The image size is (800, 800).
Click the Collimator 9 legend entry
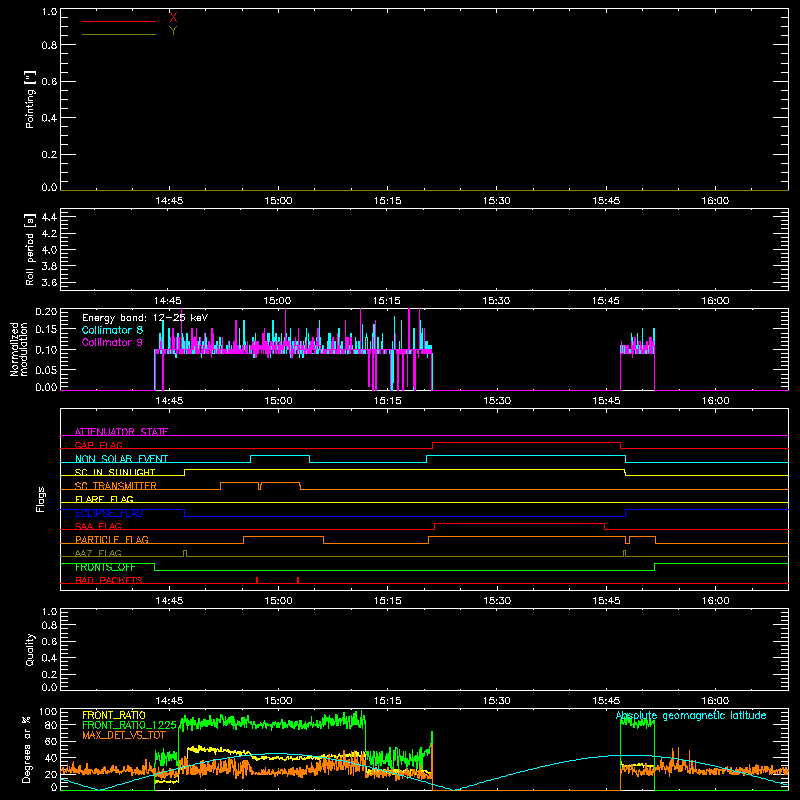point(112,342)
